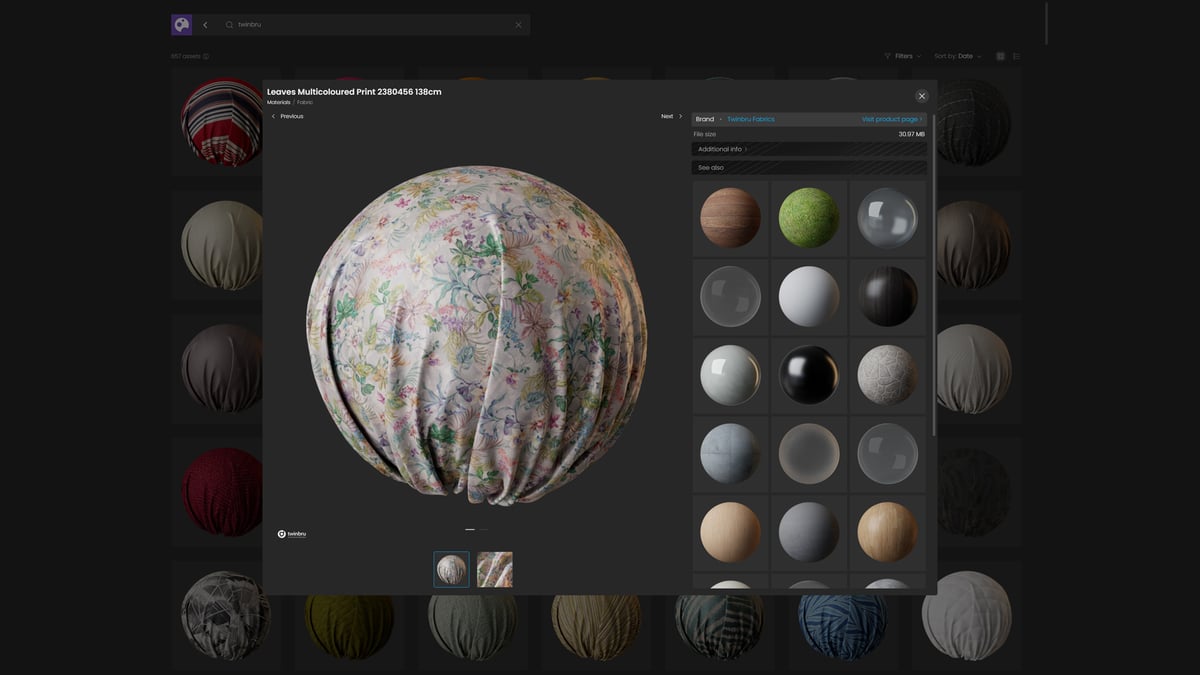
Task: Open the Filters dropdown
Action: (x=903, y=56)
